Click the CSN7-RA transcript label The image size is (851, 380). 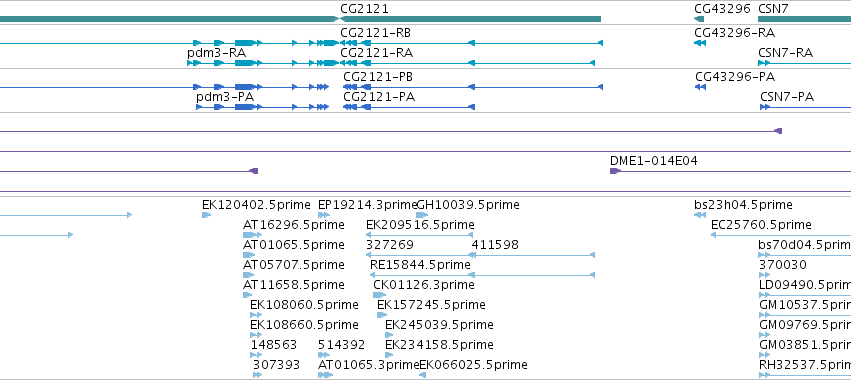point(785,53)
